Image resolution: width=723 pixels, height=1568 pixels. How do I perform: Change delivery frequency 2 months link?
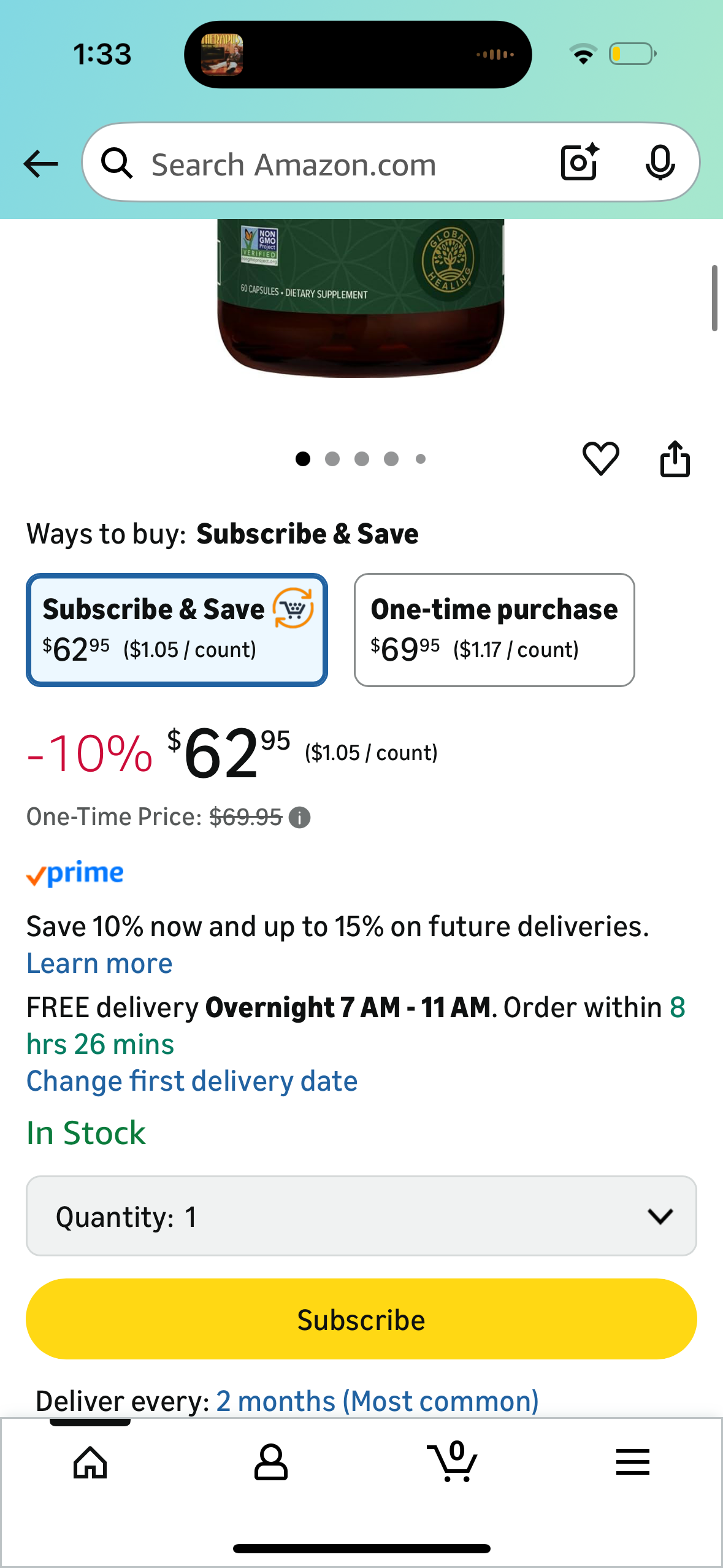(377, 1401)
